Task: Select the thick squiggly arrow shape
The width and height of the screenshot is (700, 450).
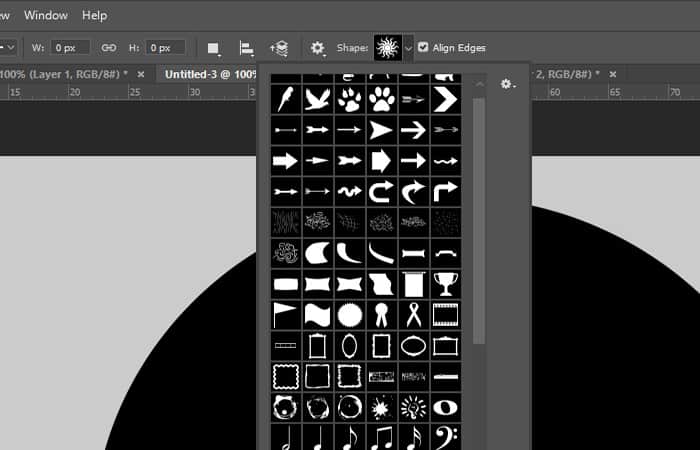Action: pyautogui.click(x=350, y=192)
